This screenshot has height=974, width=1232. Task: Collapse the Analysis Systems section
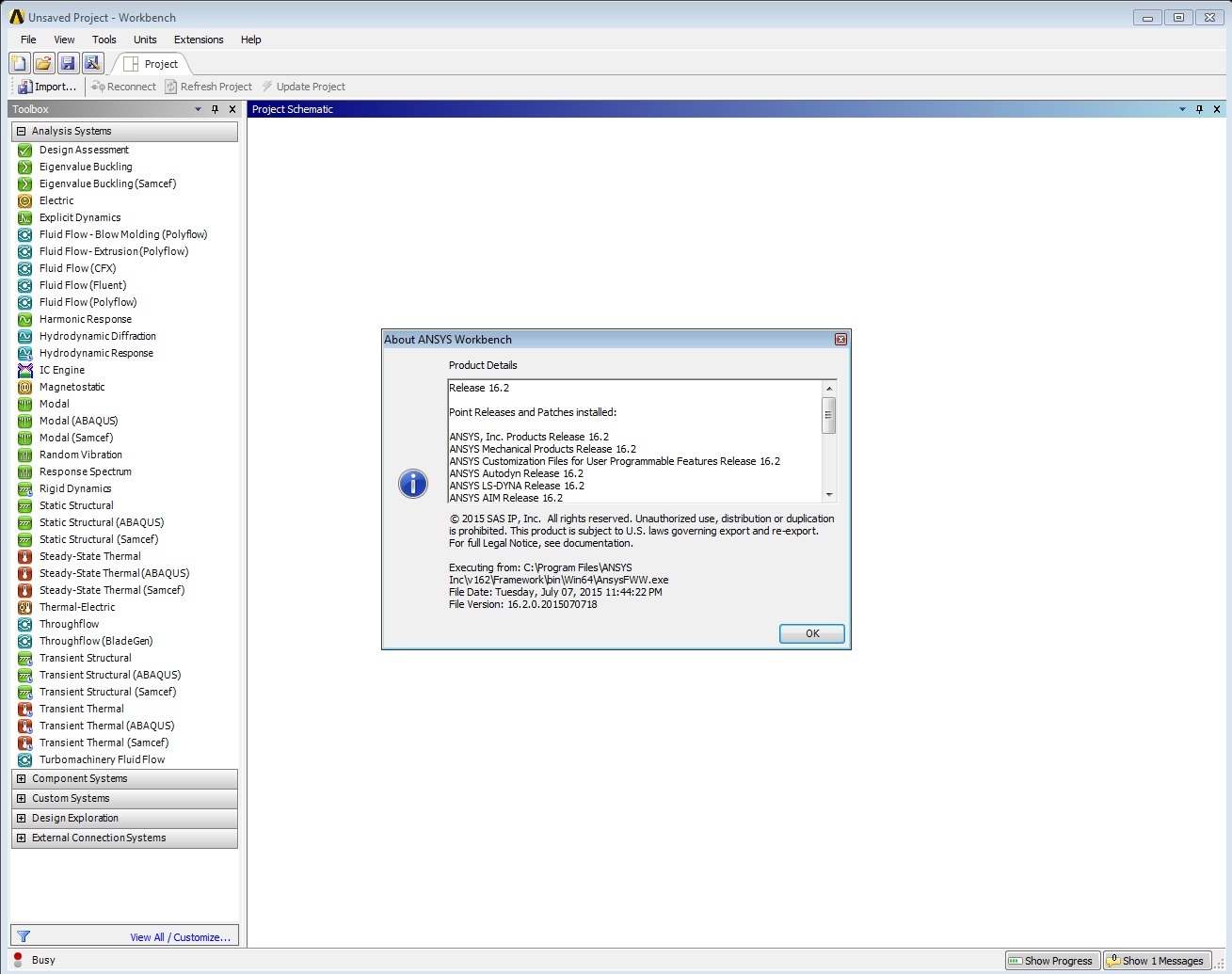point(21,131)
